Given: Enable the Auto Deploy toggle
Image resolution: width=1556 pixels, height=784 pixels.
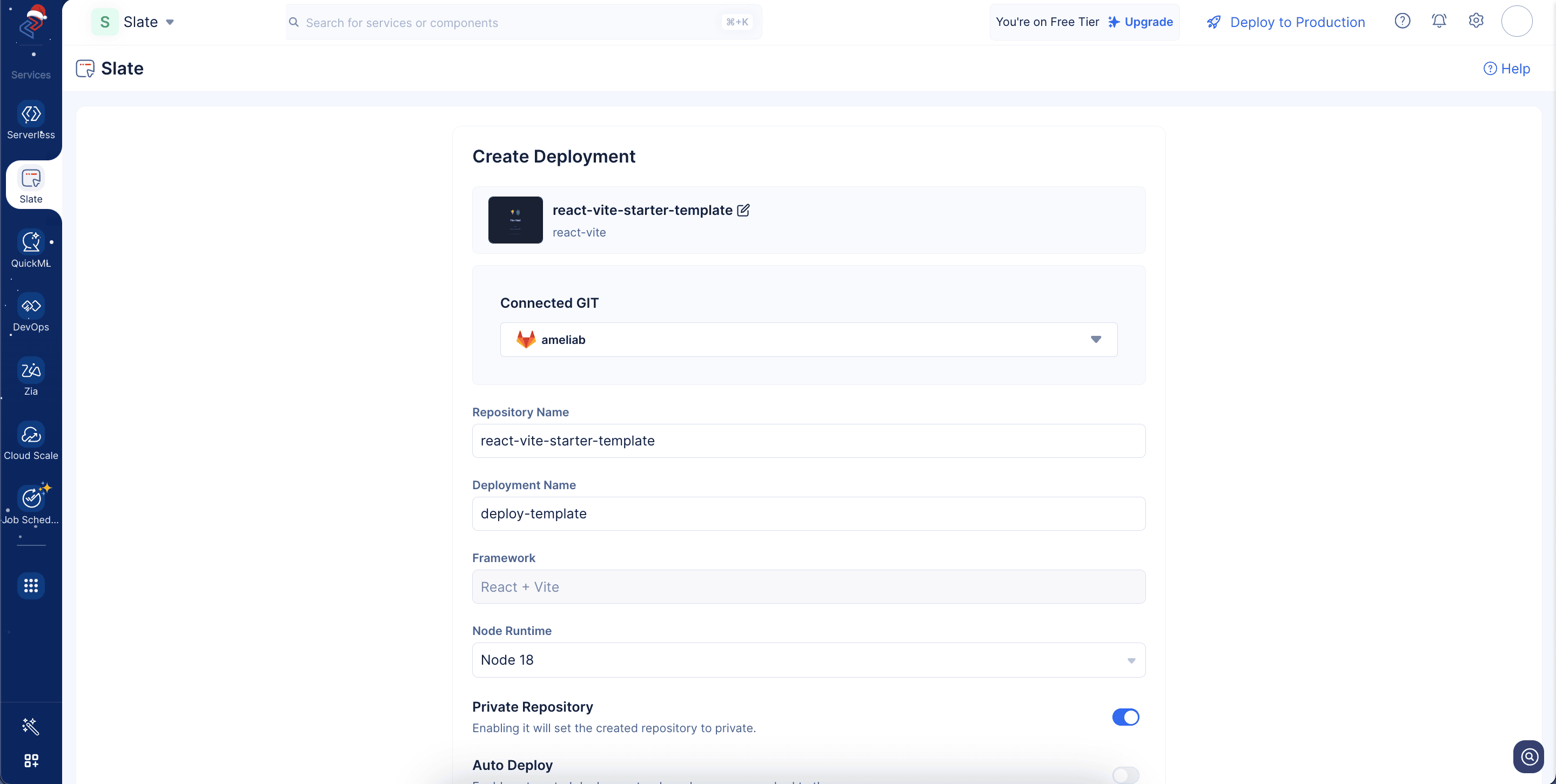Looking at the screenshot, I should pos(1125,774).
